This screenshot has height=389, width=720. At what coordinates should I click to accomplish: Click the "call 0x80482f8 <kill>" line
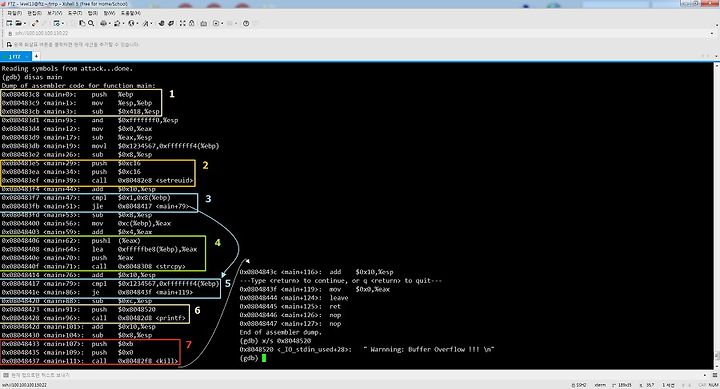90,361
